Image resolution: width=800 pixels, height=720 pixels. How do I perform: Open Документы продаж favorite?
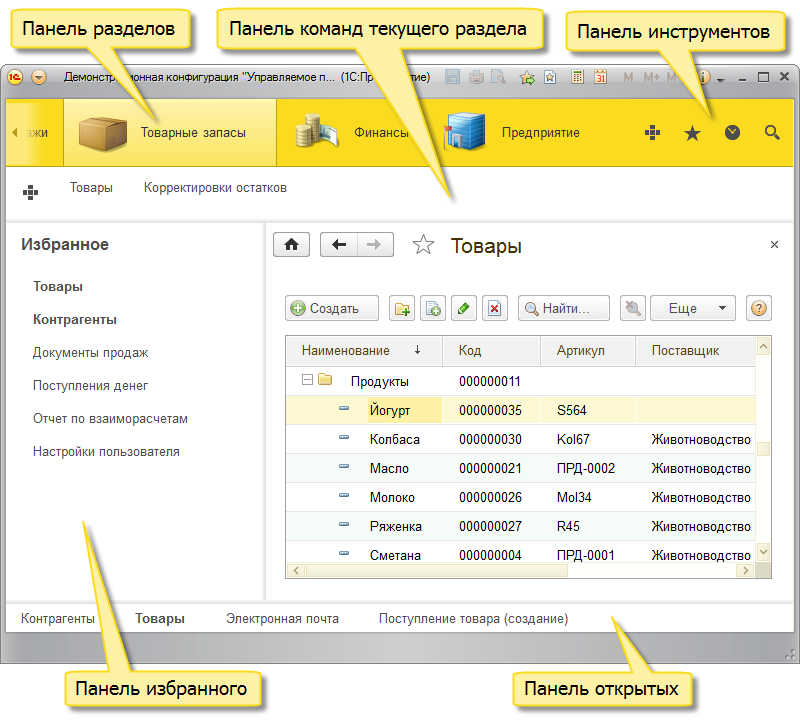(91, 353)
